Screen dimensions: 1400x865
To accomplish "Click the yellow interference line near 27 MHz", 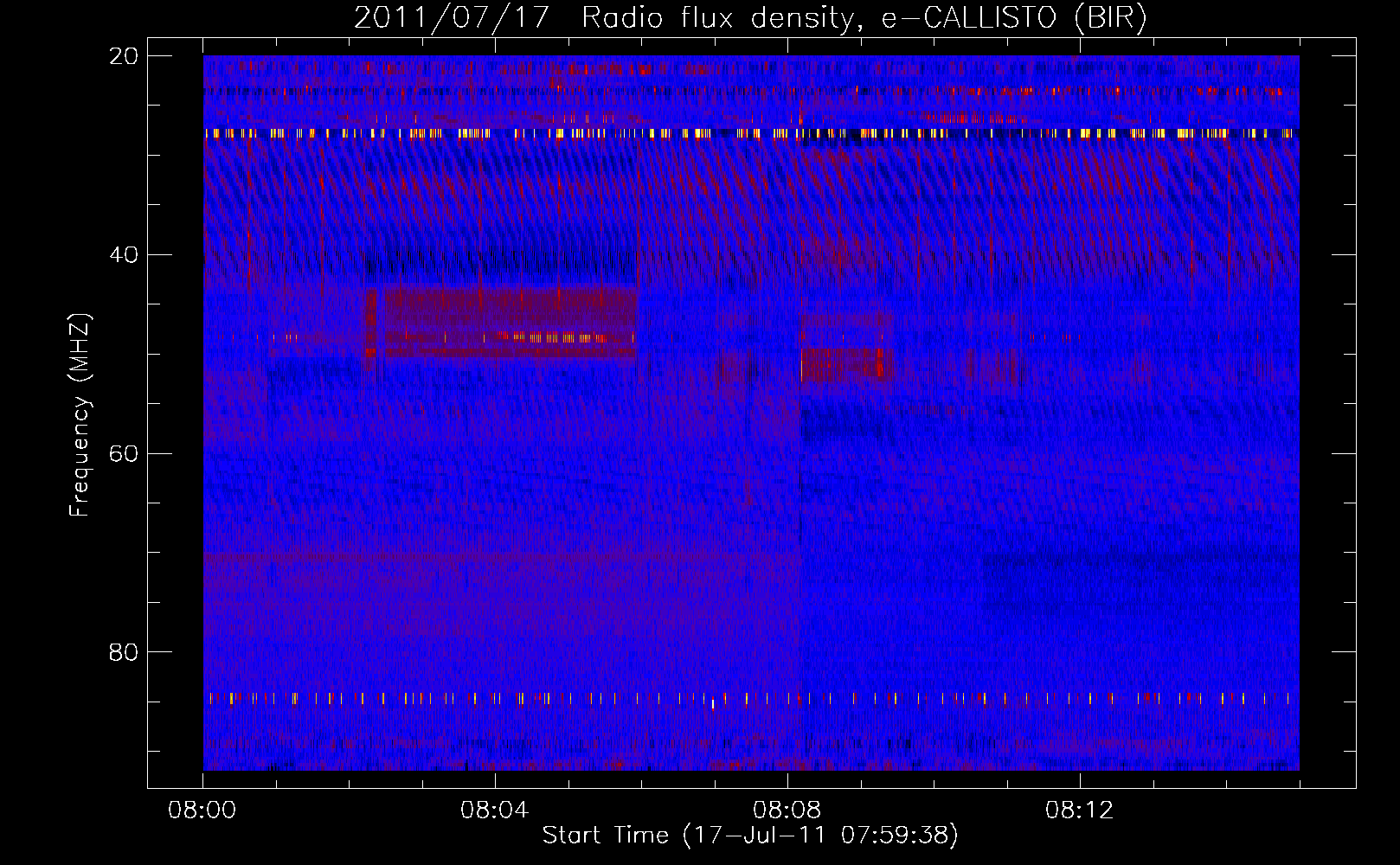I will point(750,133).
